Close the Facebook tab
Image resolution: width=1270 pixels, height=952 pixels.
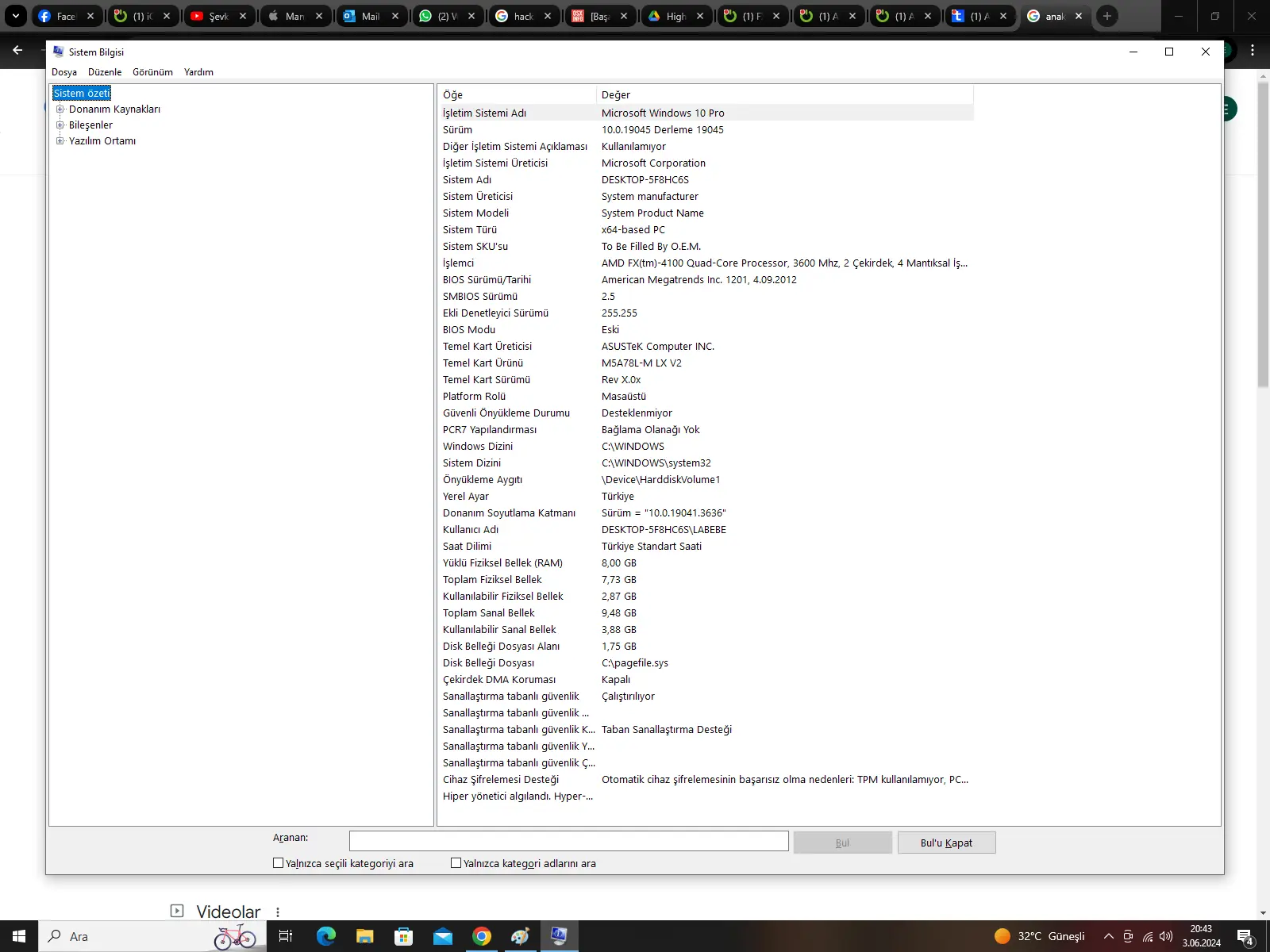90,16
